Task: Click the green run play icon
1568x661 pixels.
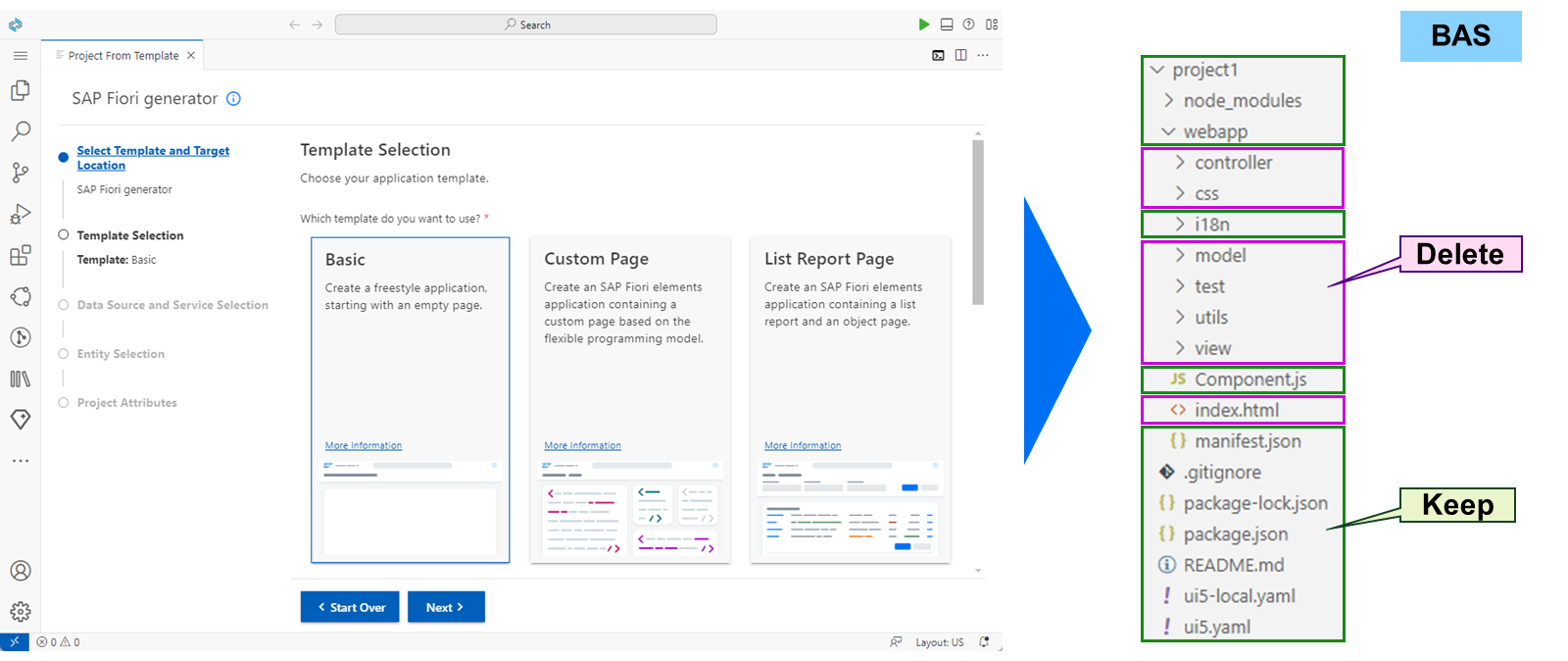Action: (924, 25)
